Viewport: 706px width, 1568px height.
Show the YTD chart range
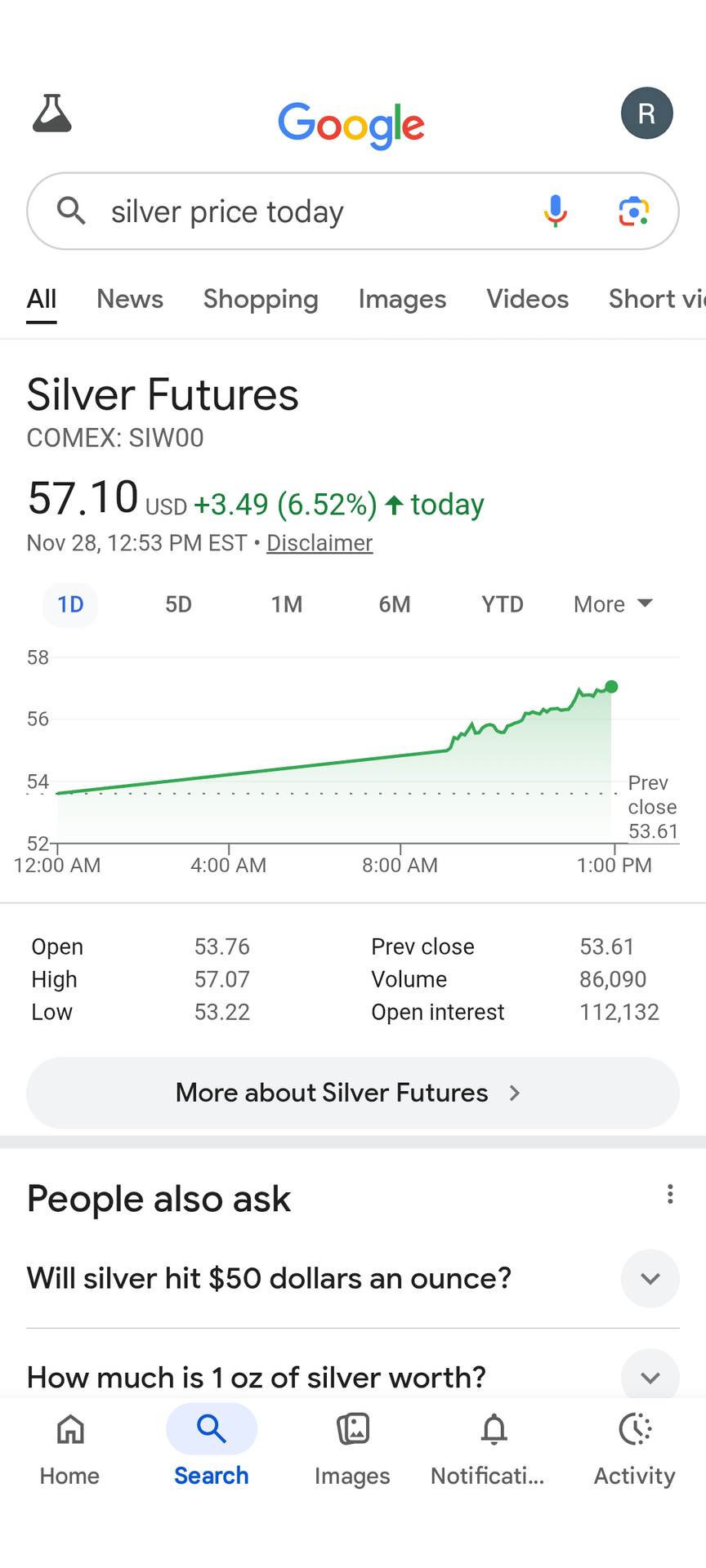pos(502,604)
